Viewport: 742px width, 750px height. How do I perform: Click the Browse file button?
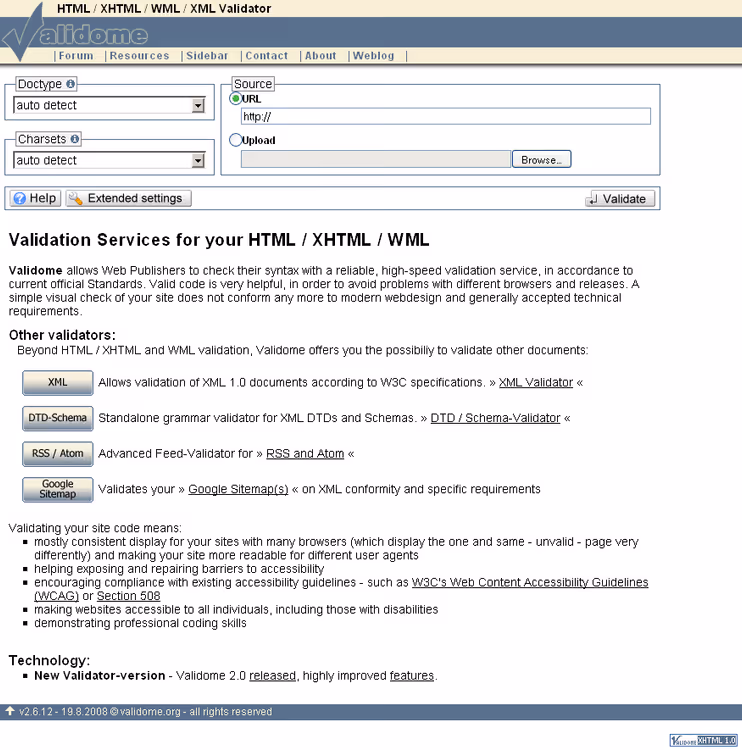[542, 159]
